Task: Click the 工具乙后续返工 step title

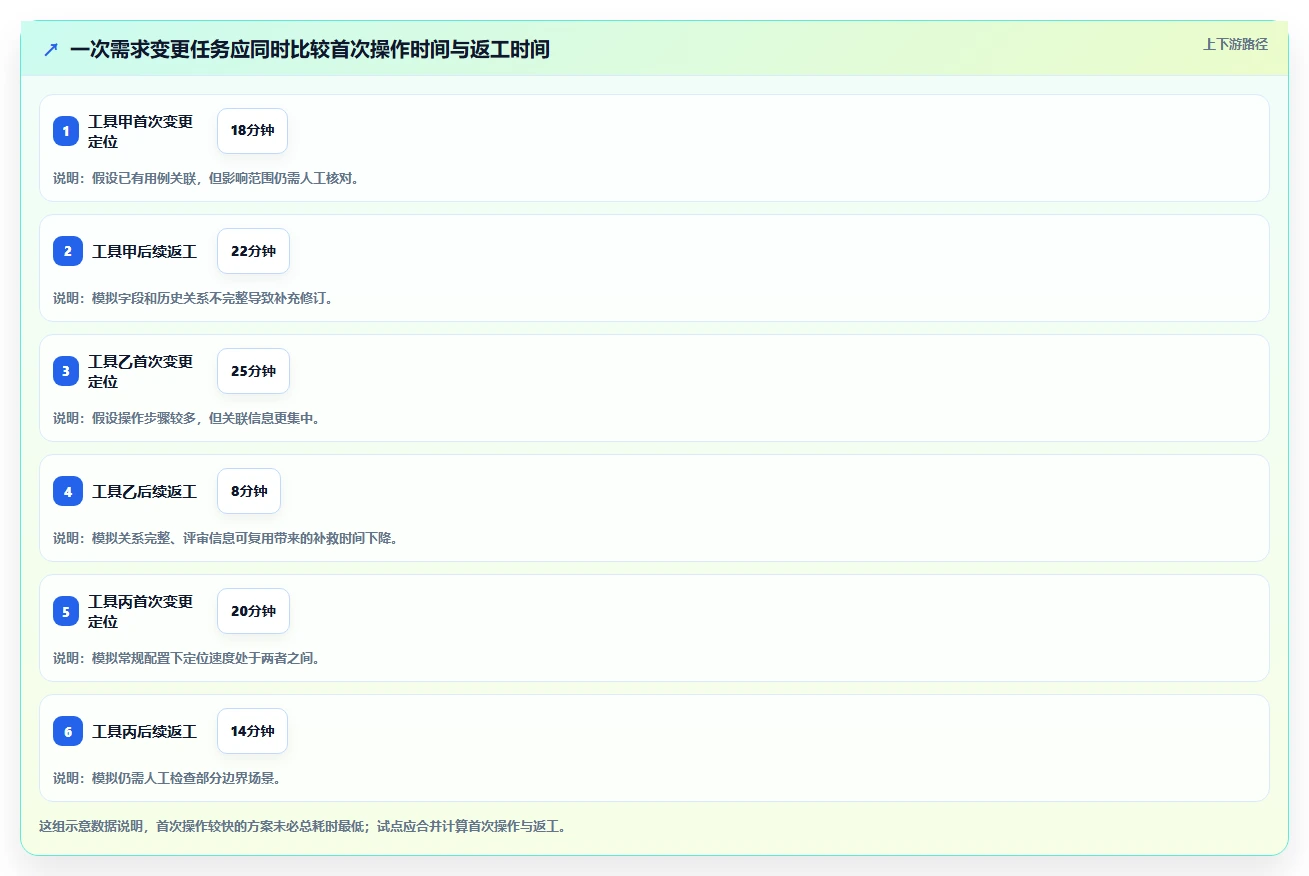Action: pyautogui.click(x=145, y=491)
